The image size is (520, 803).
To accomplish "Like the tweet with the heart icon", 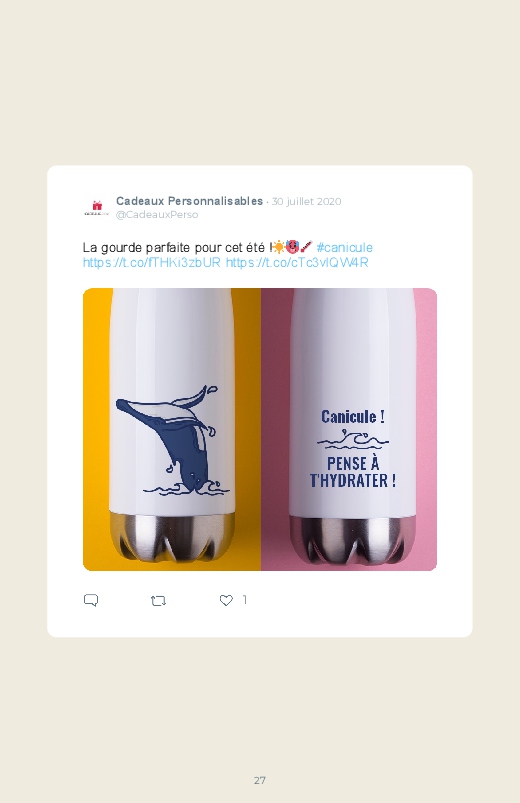I will tap(226, 600).
